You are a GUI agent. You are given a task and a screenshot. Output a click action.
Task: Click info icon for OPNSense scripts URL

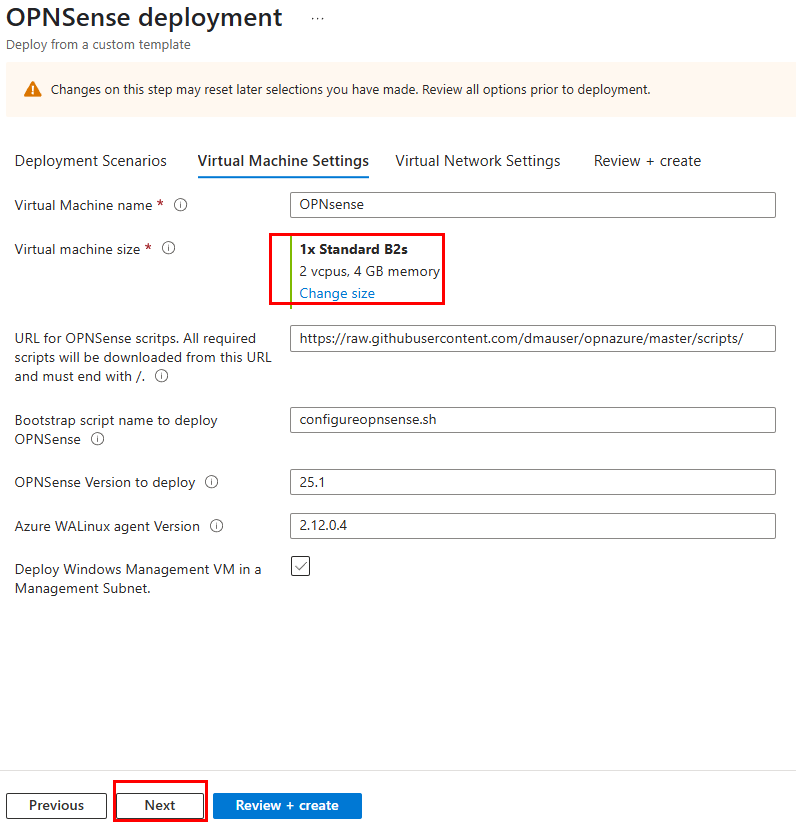tap(161, 376)
